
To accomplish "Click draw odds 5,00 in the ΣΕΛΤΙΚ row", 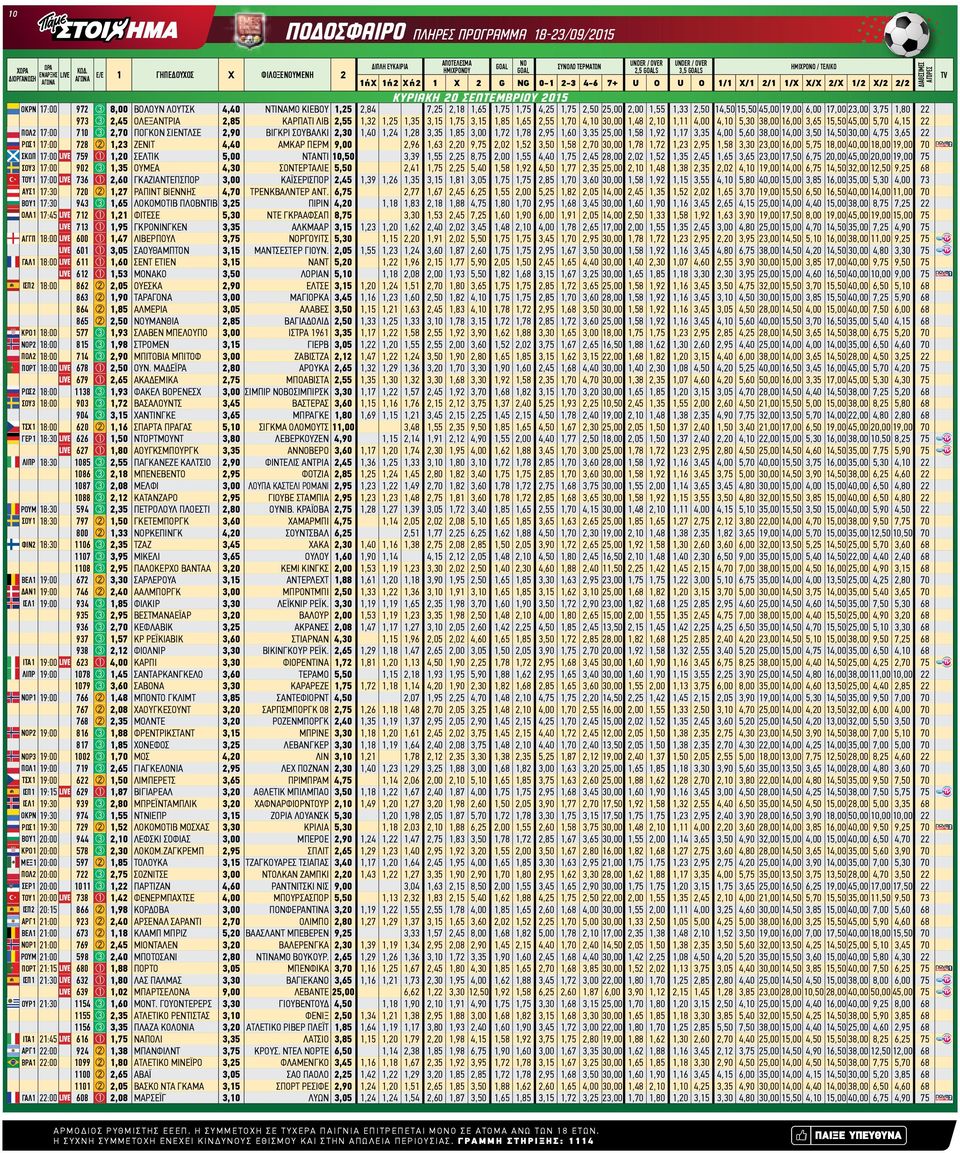I will tap(231, 156).
